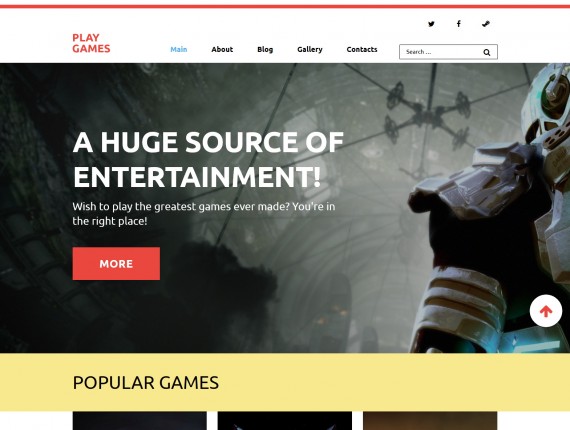Open the About page
This screenshot has height=430, width=570.
[222, 49]
